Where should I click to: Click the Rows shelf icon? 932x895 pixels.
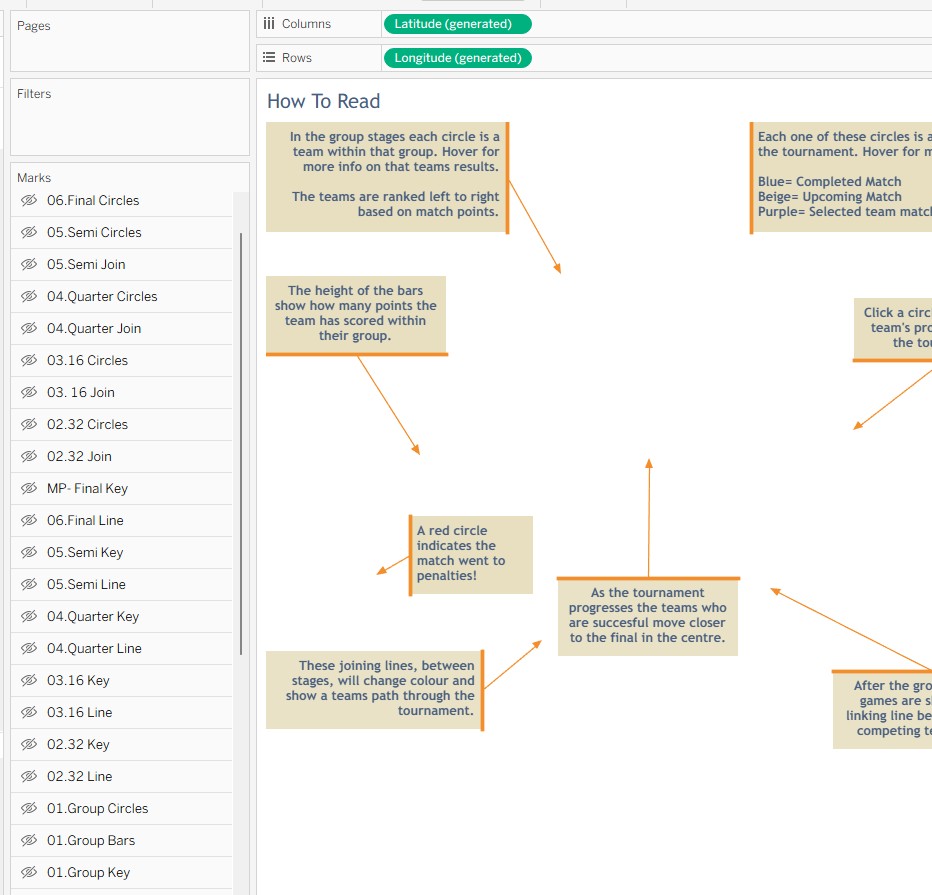coord(269,58)
